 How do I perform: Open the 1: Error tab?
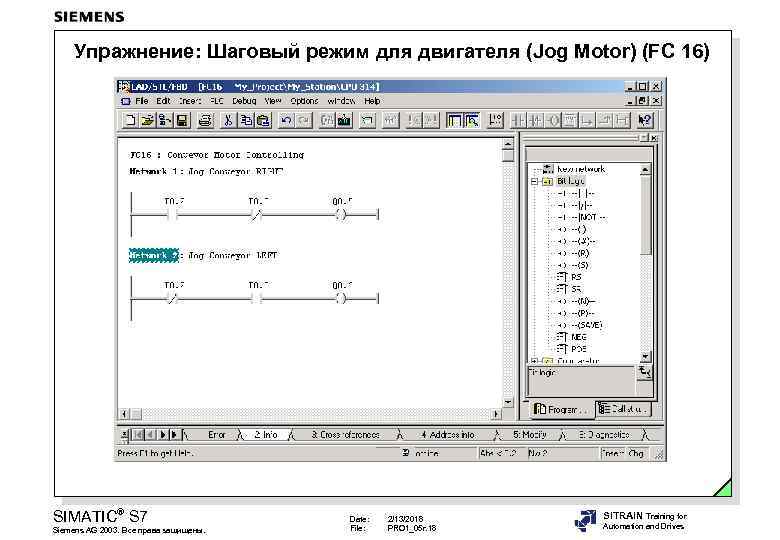tap(214, 435)
